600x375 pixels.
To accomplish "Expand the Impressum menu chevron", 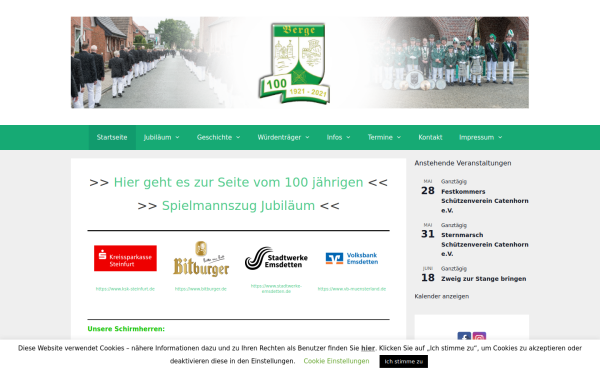I will [500, 137].
